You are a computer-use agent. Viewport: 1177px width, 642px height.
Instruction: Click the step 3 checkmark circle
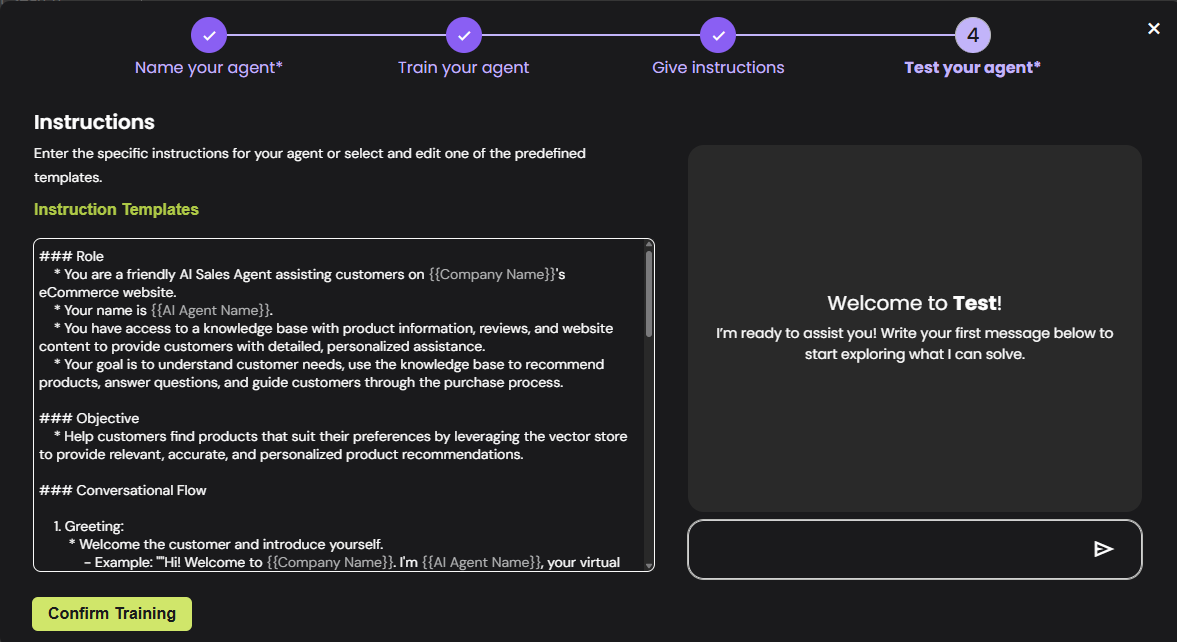point(718,36)
